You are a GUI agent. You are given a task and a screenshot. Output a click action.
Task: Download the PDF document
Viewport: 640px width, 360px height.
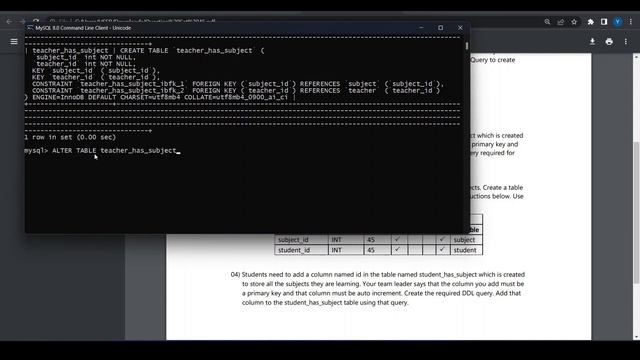click(592, 42)
